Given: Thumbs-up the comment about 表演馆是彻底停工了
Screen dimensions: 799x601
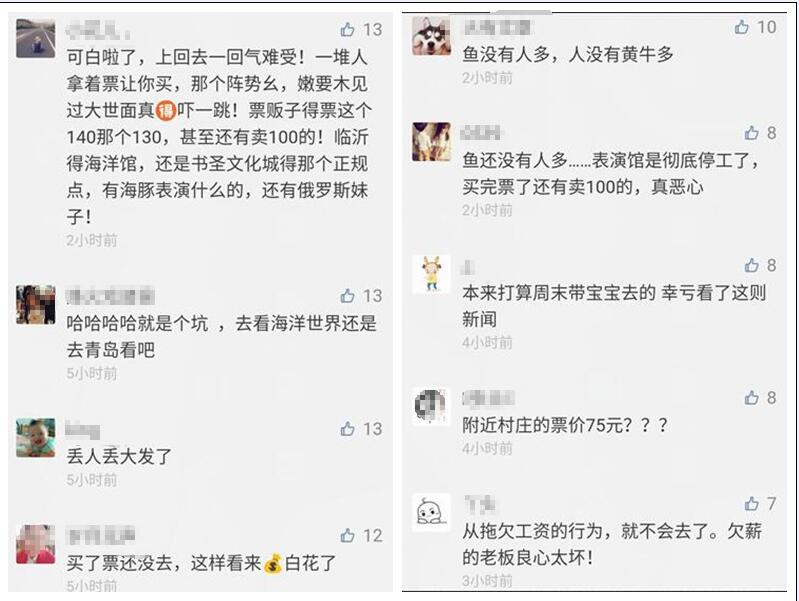Looking at the screenshot, I should (752, 133).
